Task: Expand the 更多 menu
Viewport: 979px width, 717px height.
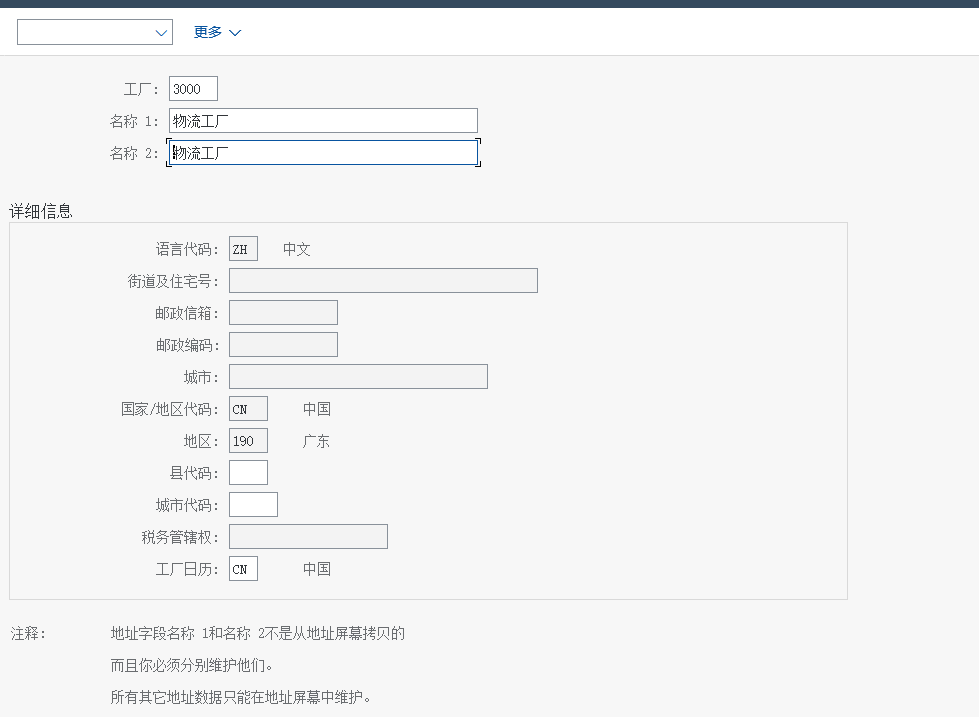Action: click(x=217, y=32)
